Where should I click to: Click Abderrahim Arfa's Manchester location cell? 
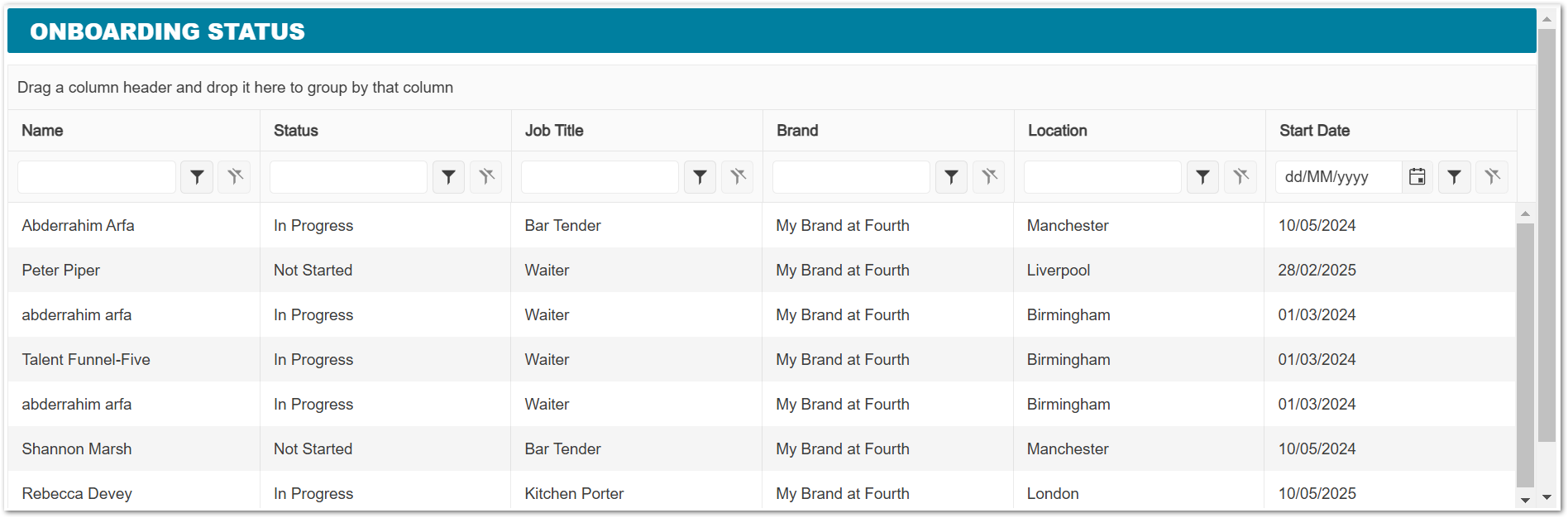click(x=1139, y=225)
